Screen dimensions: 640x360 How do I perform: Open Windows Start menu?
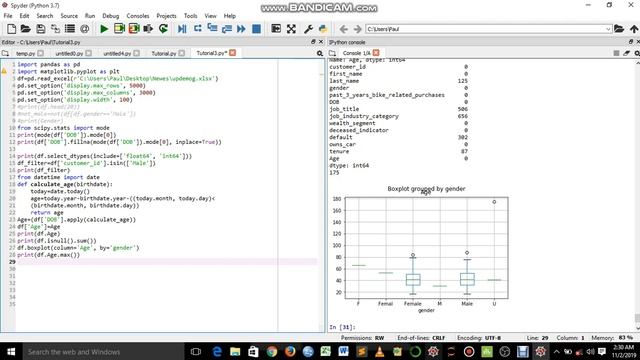click(11, 352)
